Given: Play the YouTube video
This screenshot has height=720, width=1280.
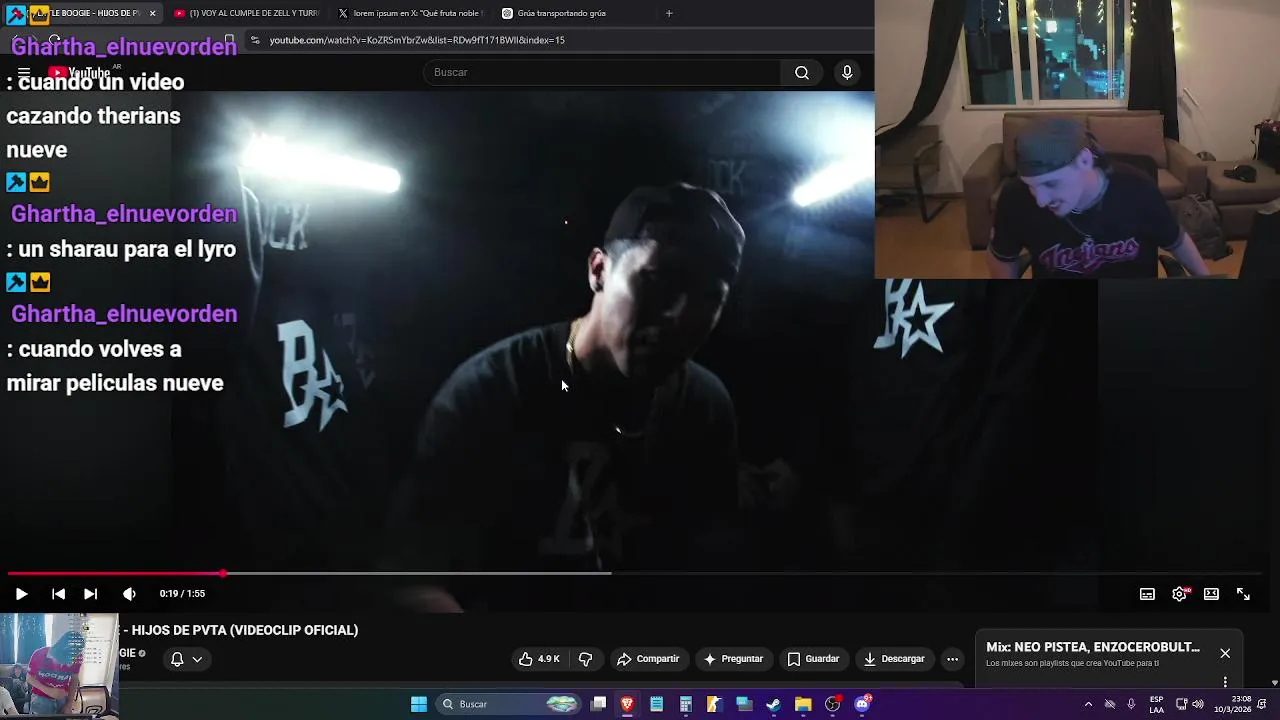Looking at the screenshot, I should tap(21, 594).
